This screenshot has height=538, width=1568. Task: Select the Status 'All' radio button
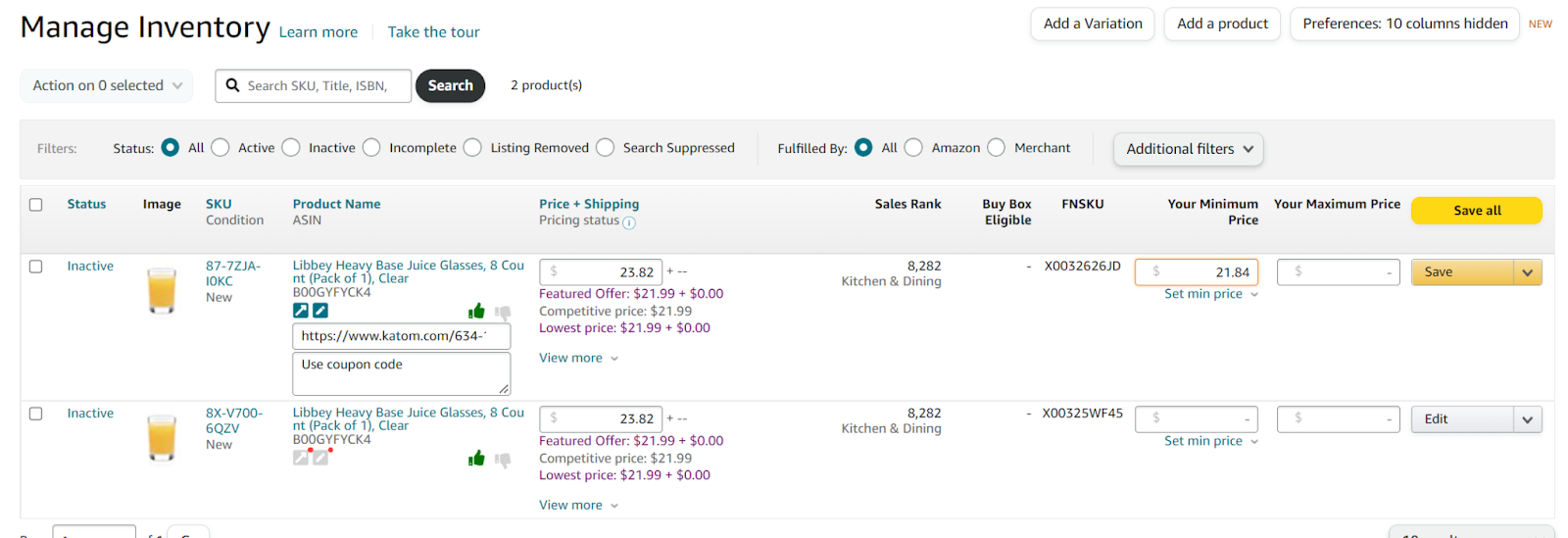[171, 147]
